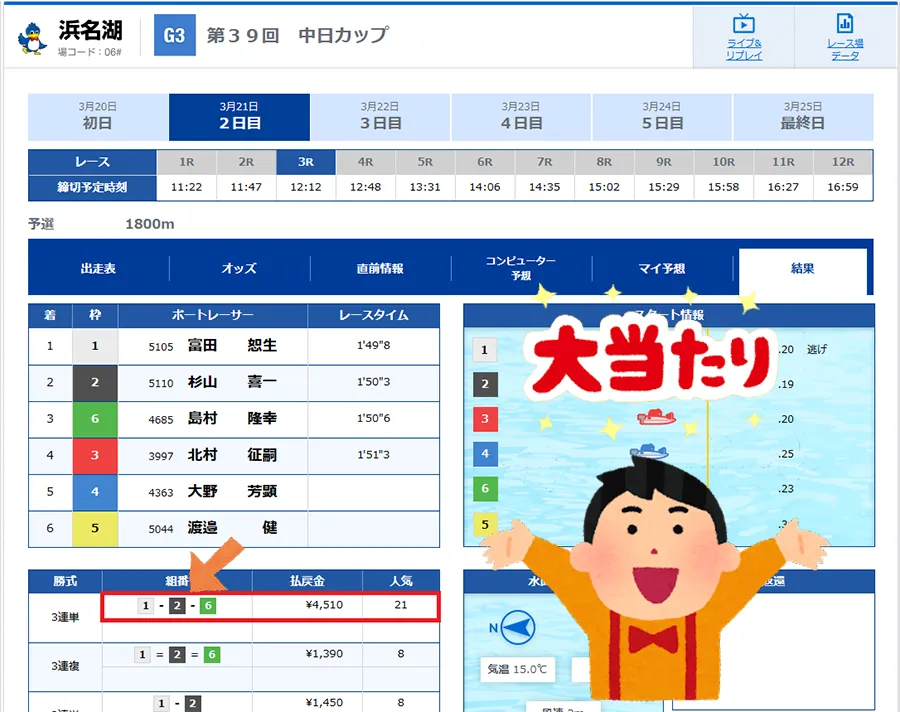The width and height of the screenshot is (900, 712).
Task: Click the north compass arrow icon
Action: click(517, 629)
